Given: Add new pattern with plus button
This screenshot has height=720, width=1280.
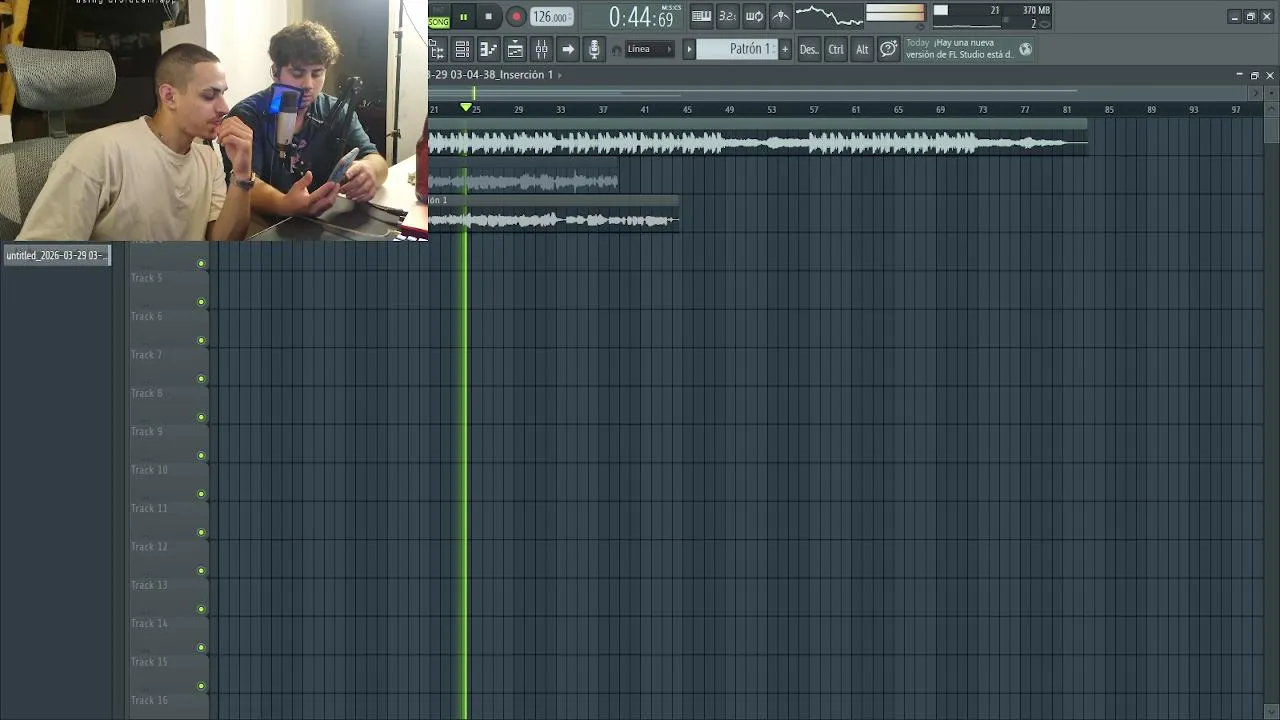Looking at the screenshot, I should [x=785, y=49].
